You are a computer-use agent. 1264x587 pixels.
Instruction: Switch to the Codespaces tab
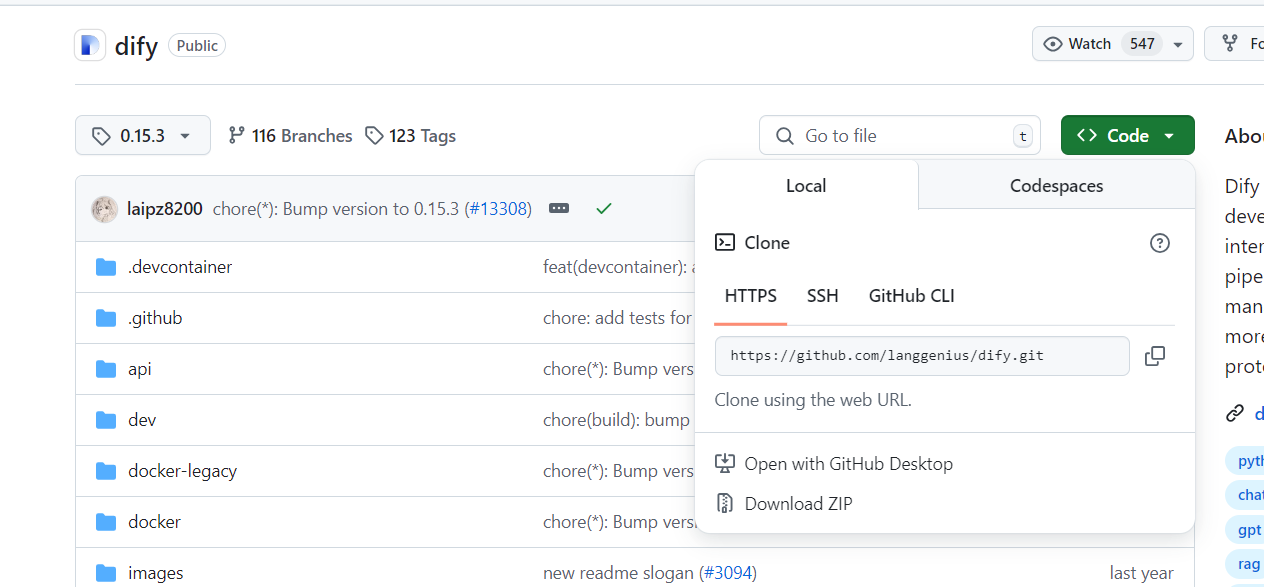1056,185
